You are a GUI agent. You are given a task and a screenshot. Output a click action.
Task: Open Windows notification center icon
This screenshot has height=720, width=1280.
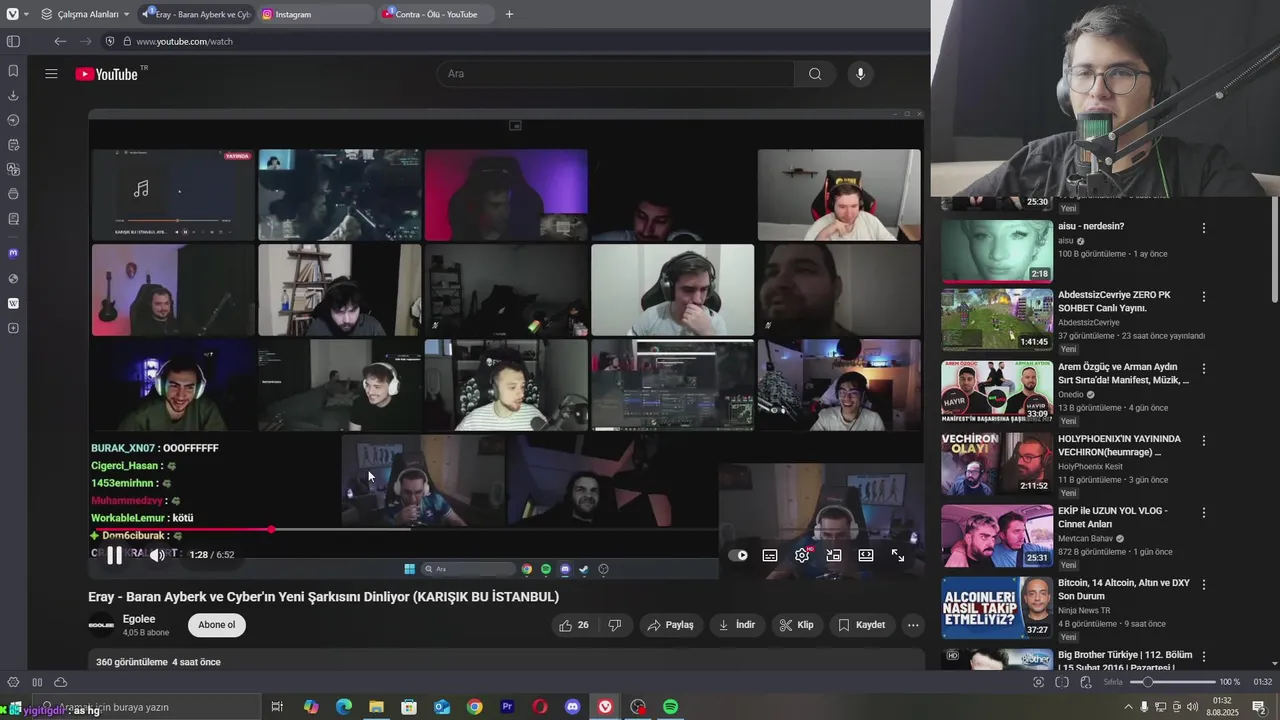pyautogui.click(x=1259, y=707)
